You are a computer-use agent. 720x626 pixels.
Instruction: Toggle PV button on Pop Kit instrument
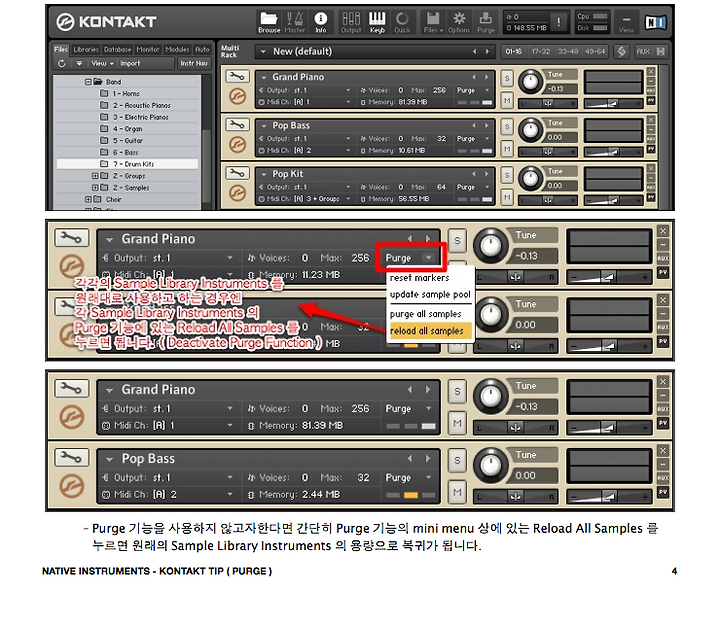point(651,197)
